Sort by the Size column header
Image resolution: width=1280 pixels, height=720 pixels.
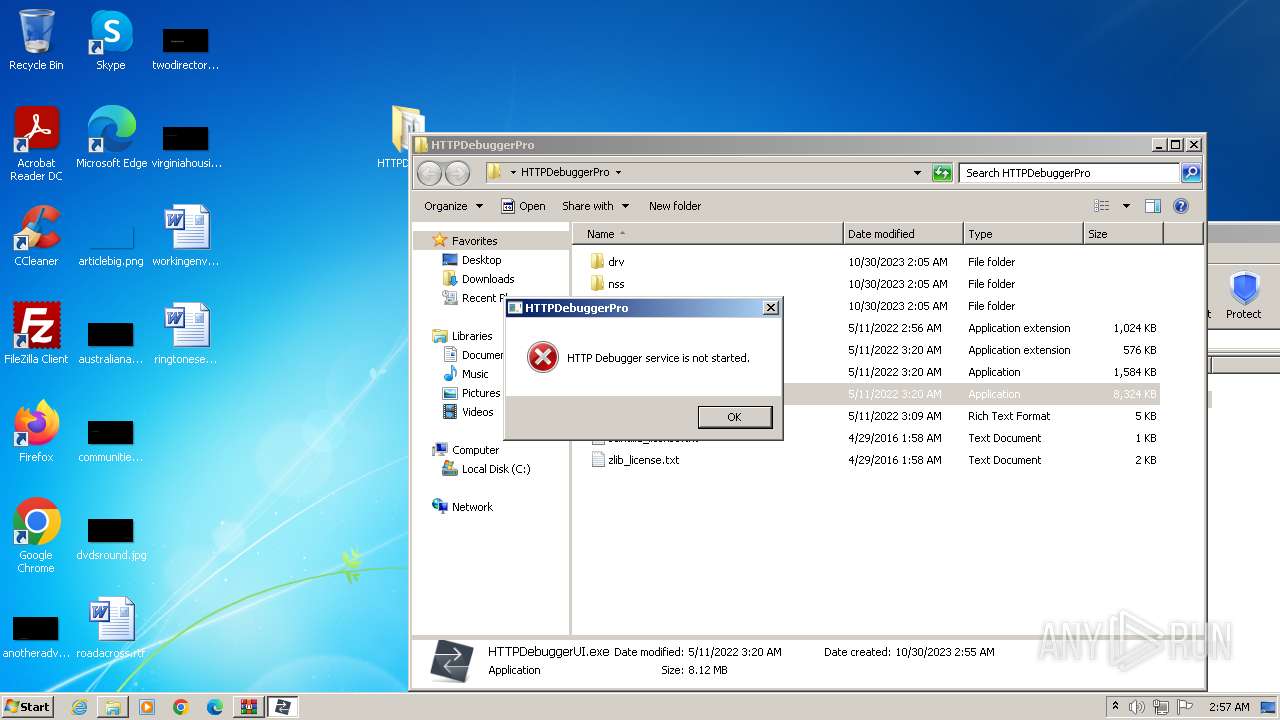(1123, 234)
